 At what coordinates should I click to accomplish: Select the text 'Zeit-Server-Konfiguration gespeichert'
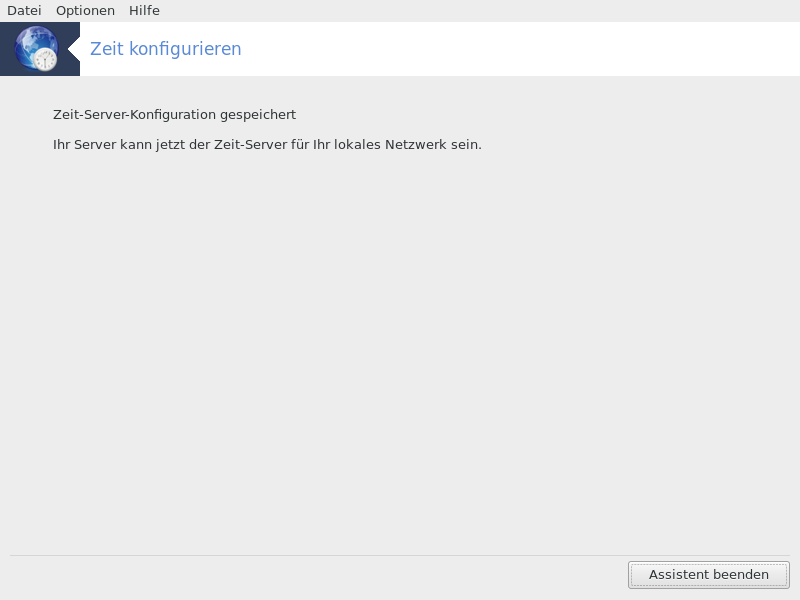click(x=174, y=115)
